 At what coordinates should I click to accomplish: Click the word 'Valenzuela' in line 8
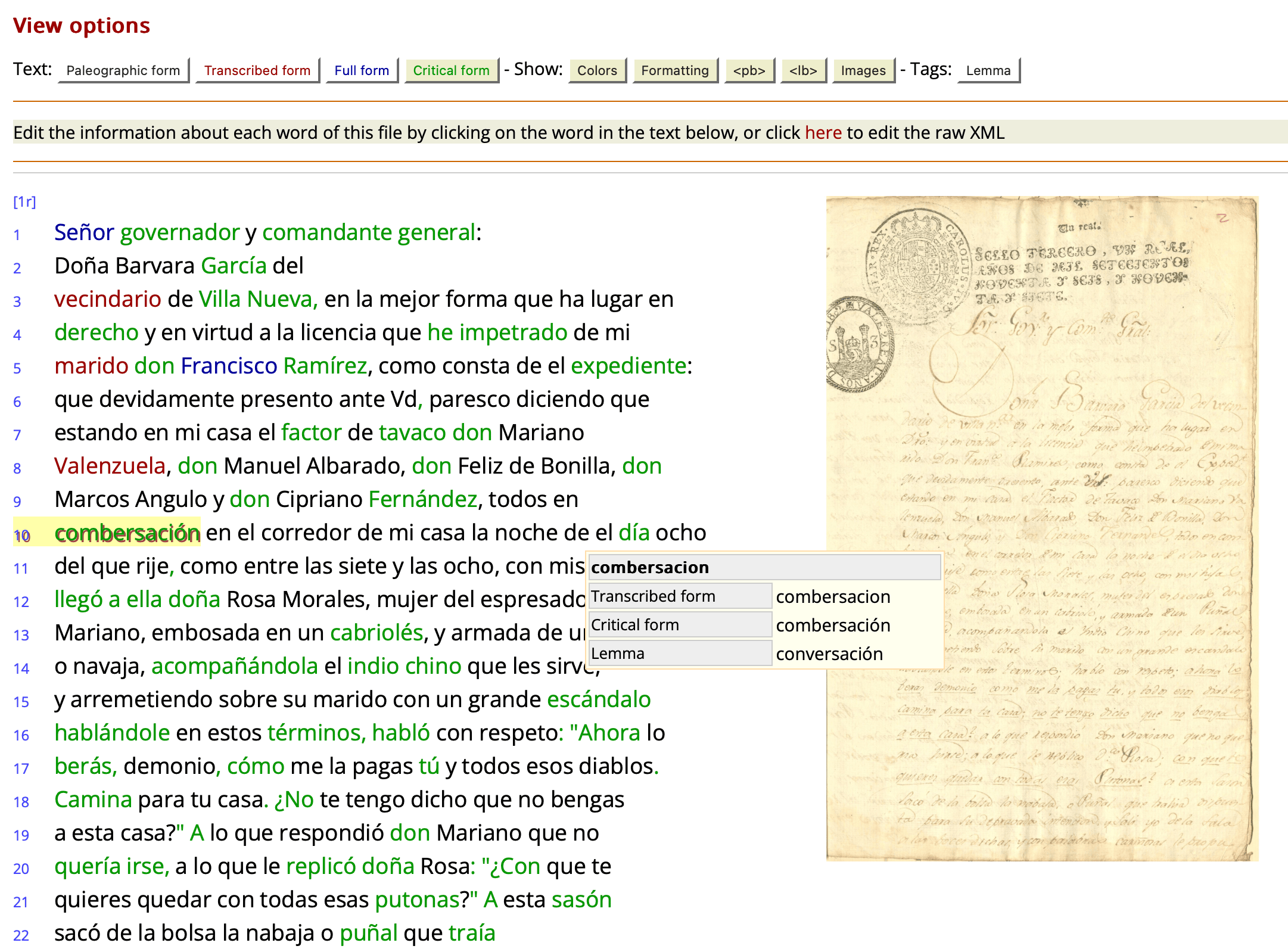(110, 466)
